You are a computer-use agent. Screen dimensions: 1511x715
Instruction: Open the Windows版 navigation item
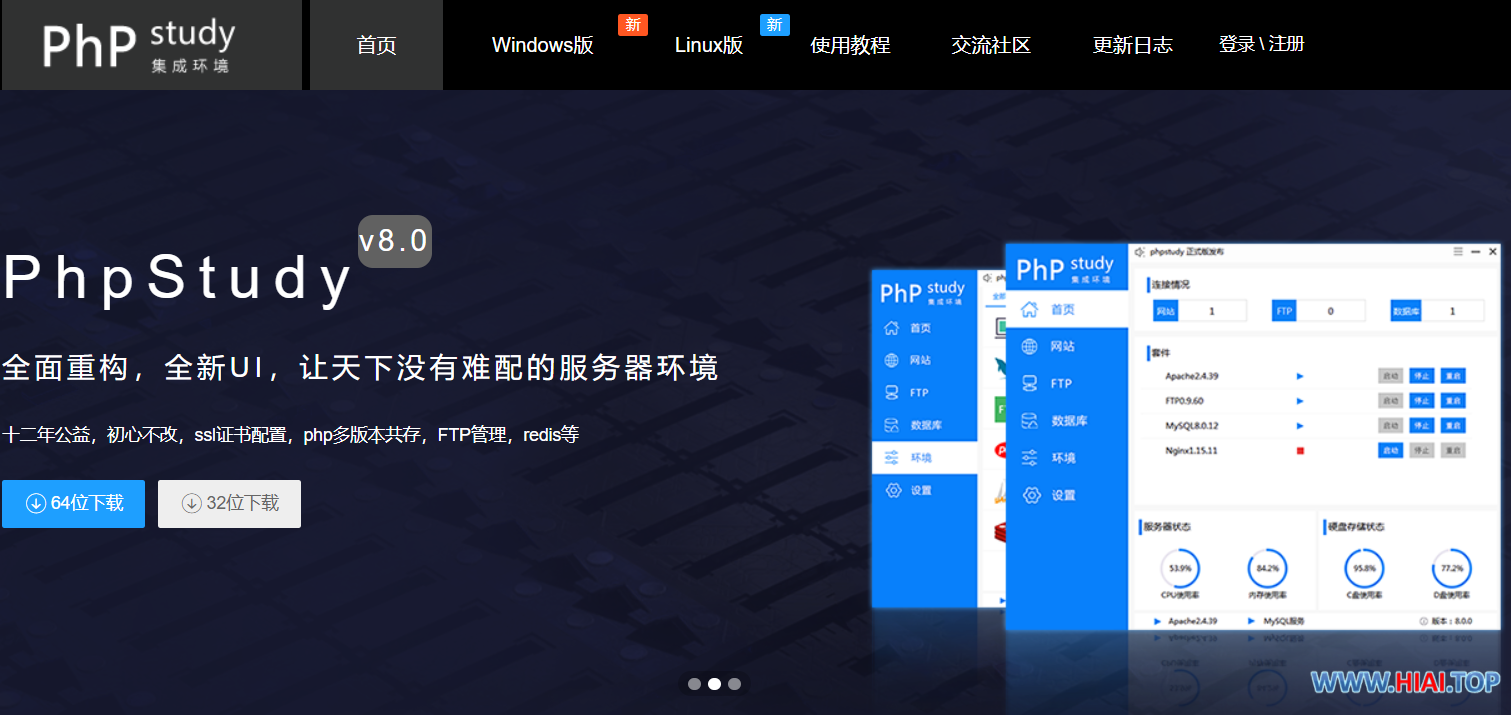pyautogui.click(x=543, y=45)
